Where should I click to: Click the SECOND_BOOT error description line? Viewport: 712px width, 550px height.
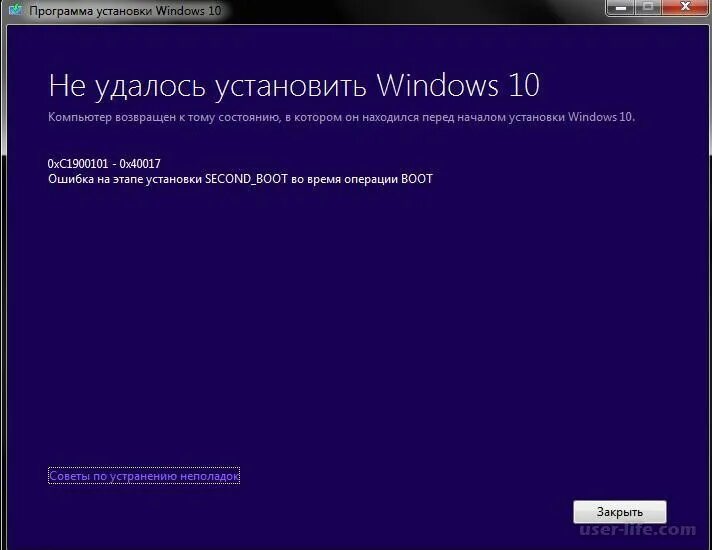240,179
